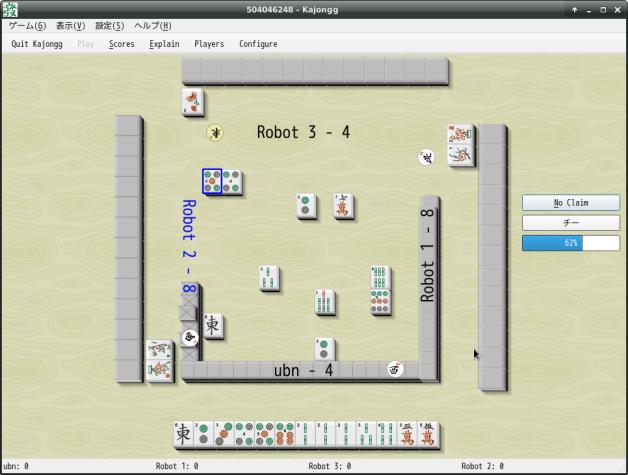This screenshot has width=628, height=475.
Task: Select the 4 circles tile in your hand
Action: (245, 434)
